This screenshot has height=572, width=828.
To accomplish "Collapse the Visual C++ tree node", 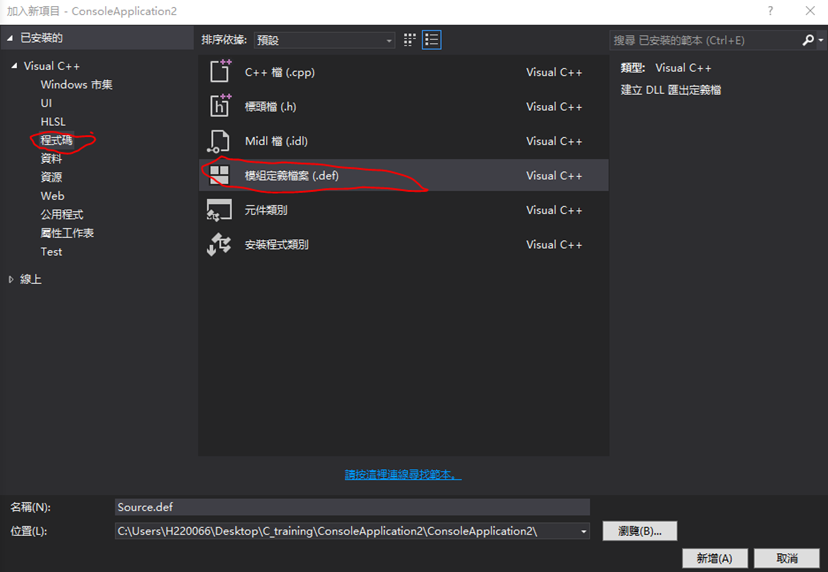I will (x=14, y=66).
